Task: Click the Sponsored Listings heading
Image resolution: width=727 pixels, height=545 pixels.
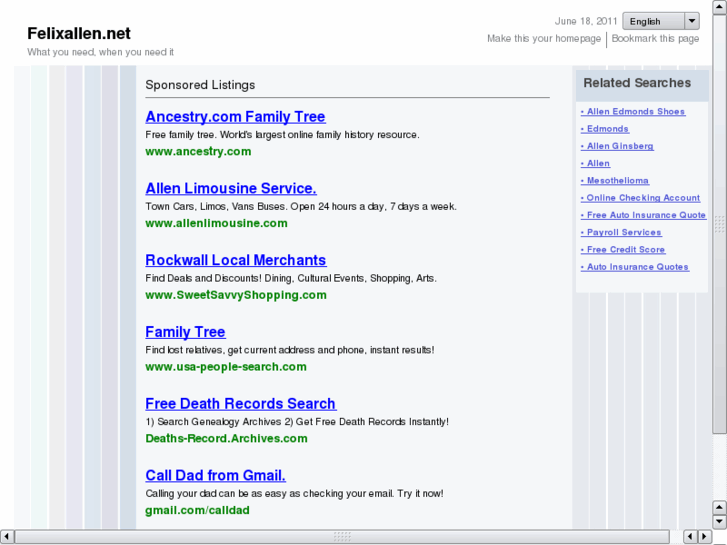Action: coord(200,85)
